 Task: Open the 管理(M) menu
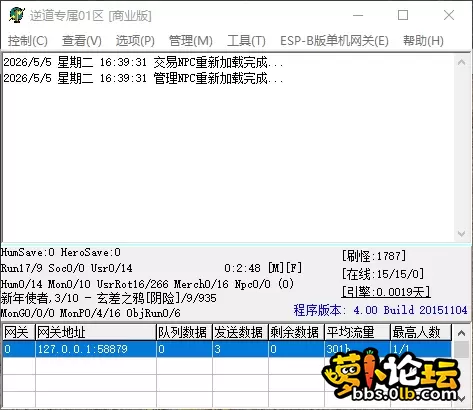(x=191, y=41)
